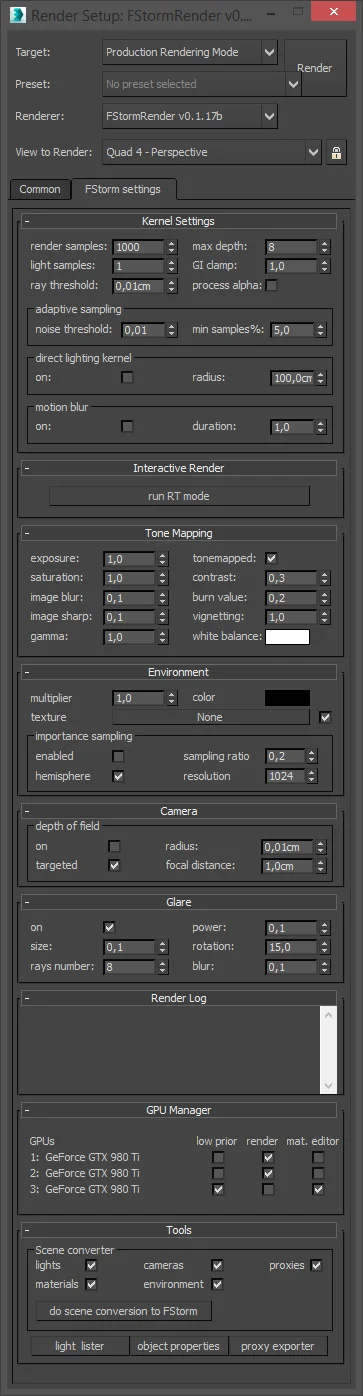The width and height of the screenshot is (363, 1396).
Task: Open the object properties tool
Action: click(179, 1346)
